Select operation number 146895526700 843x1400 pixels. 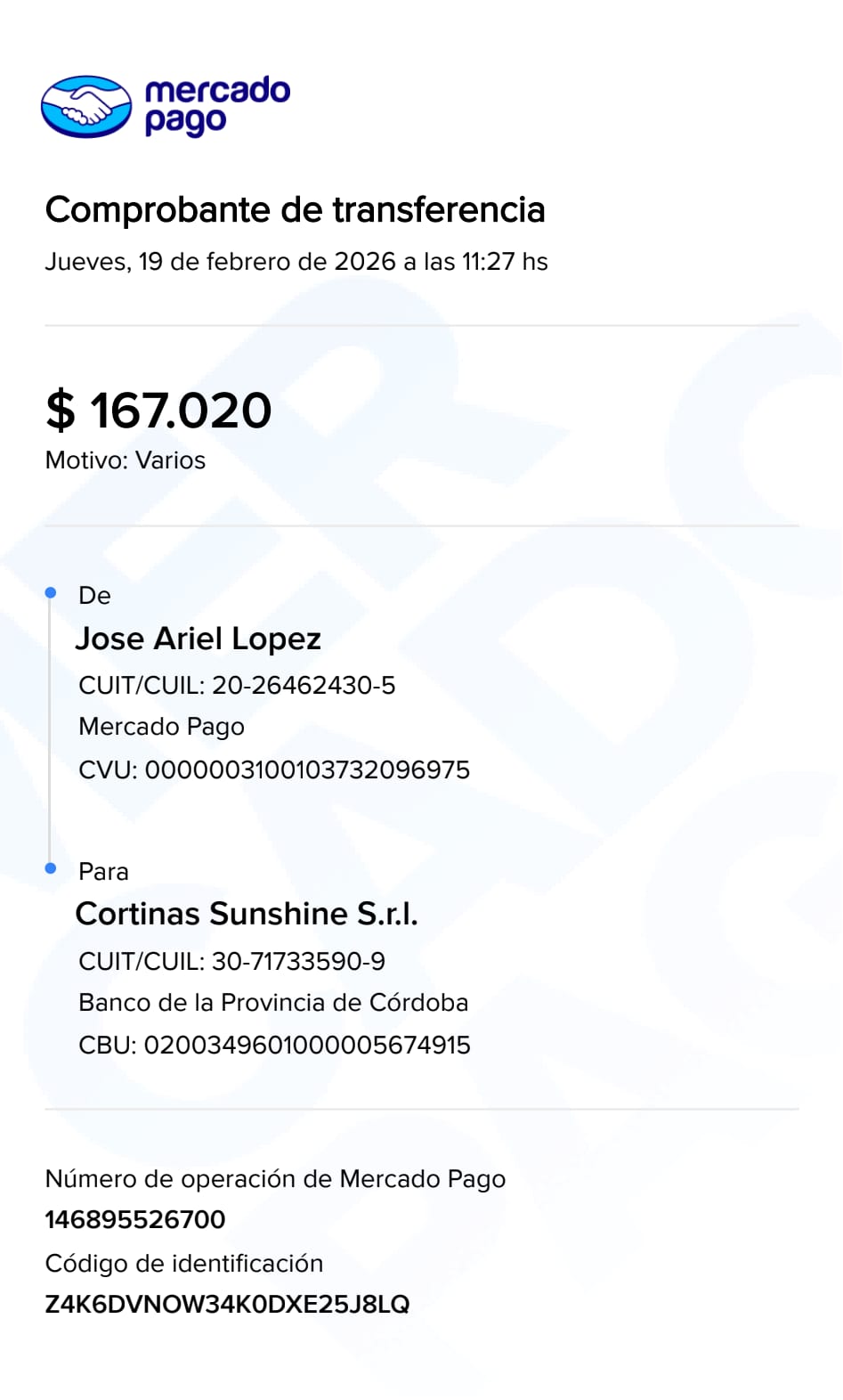coord(135,1219)
